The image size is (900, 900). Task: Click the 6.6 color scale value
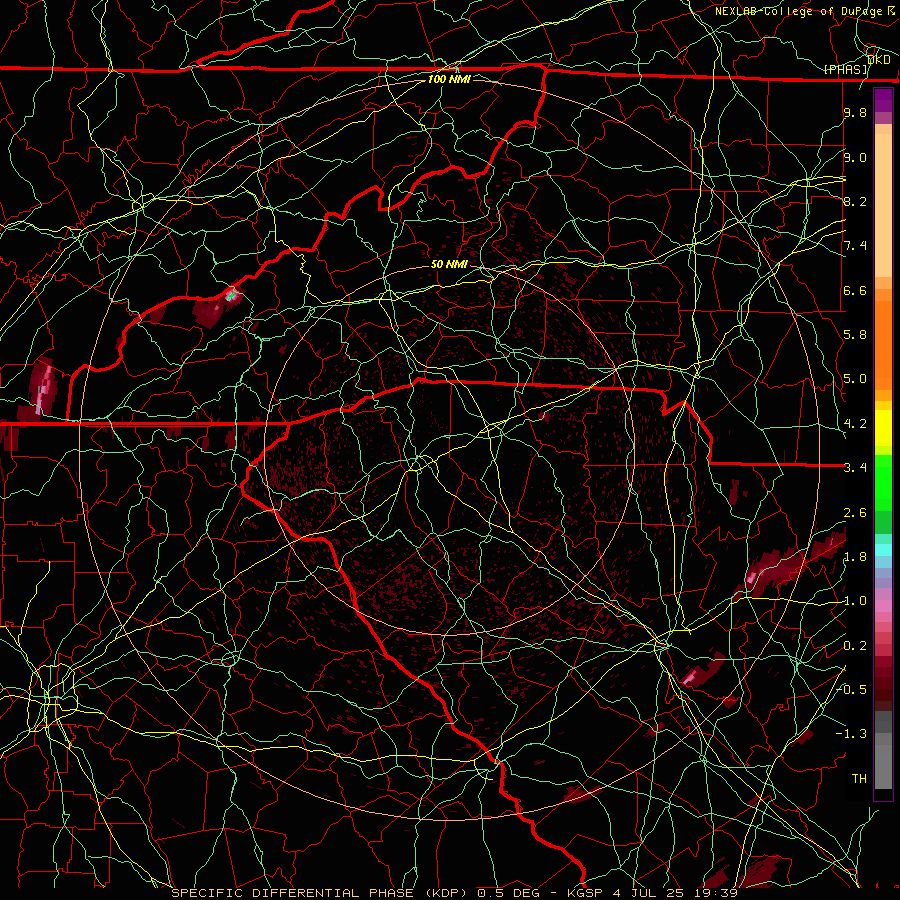click(x=855, y=290)
